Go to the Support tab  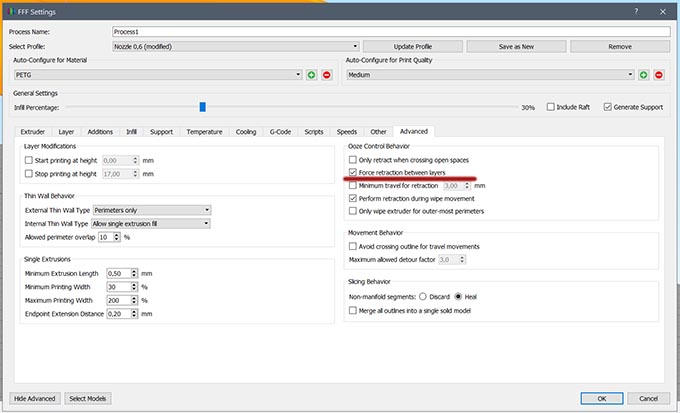coord(161,132)
